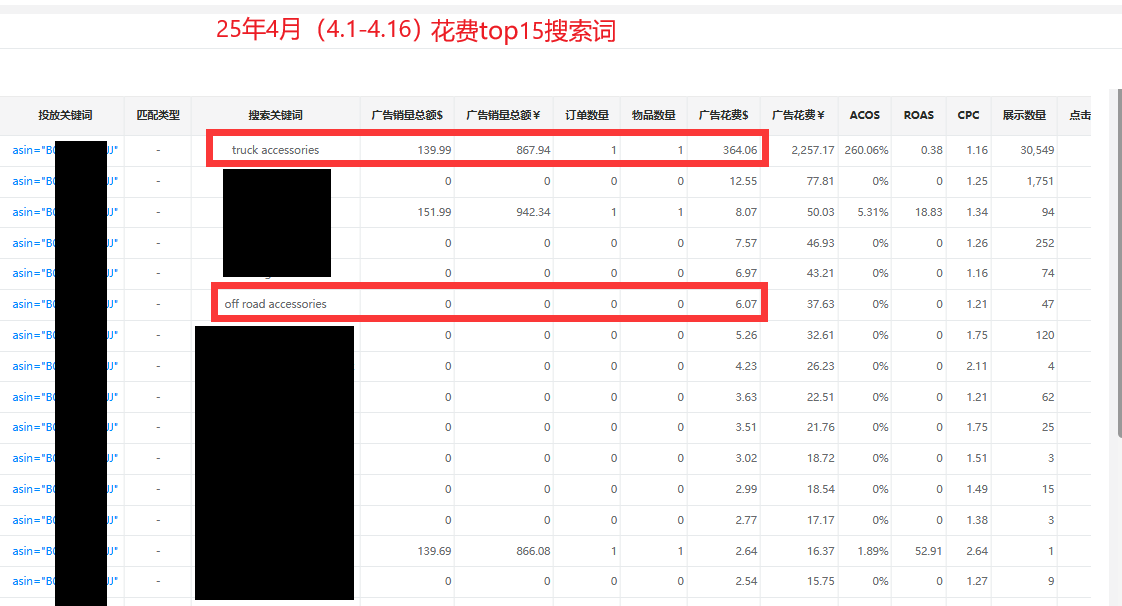Image resolution: width=1122 pixels, height=606 pixels.
Task: Select the 投放关键词 column header
Action: pos(65,115)
